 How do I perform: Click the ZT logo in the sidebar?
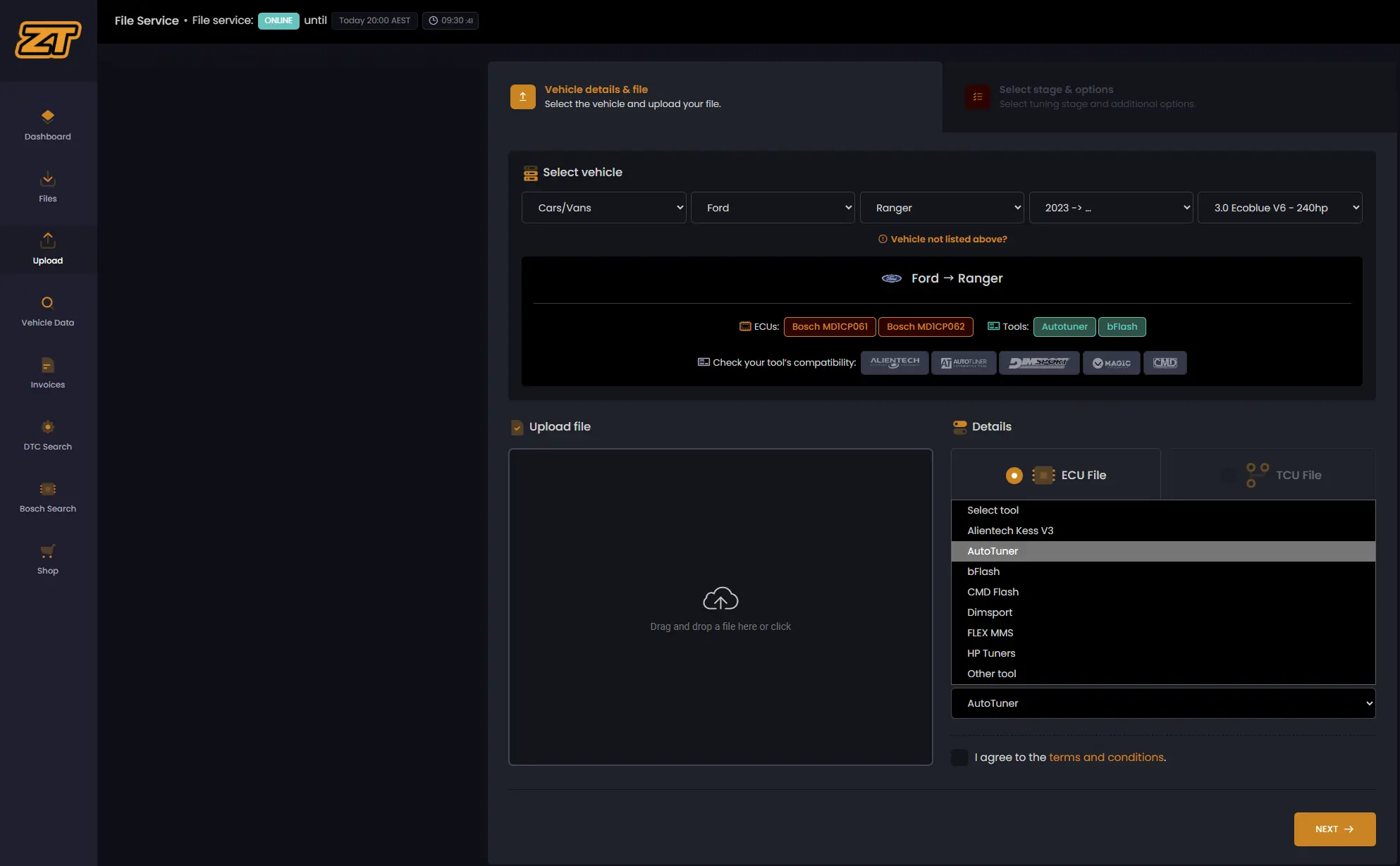(x=48, y=39)
